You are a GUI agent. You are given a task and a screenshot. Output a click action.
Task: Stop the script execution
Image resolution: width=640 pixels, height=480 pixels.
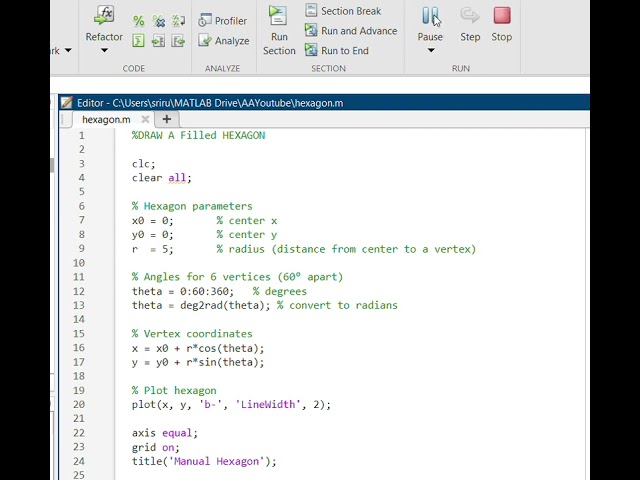[x=502, y=24]
